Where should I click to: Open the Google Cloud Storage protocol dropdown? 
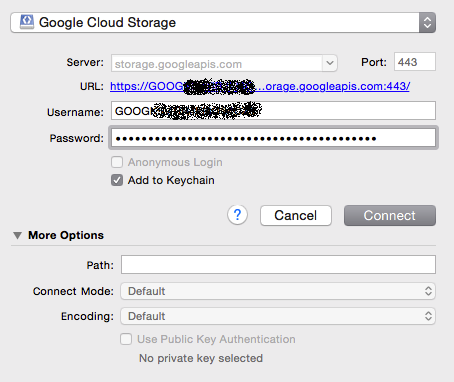click(223, 23)
